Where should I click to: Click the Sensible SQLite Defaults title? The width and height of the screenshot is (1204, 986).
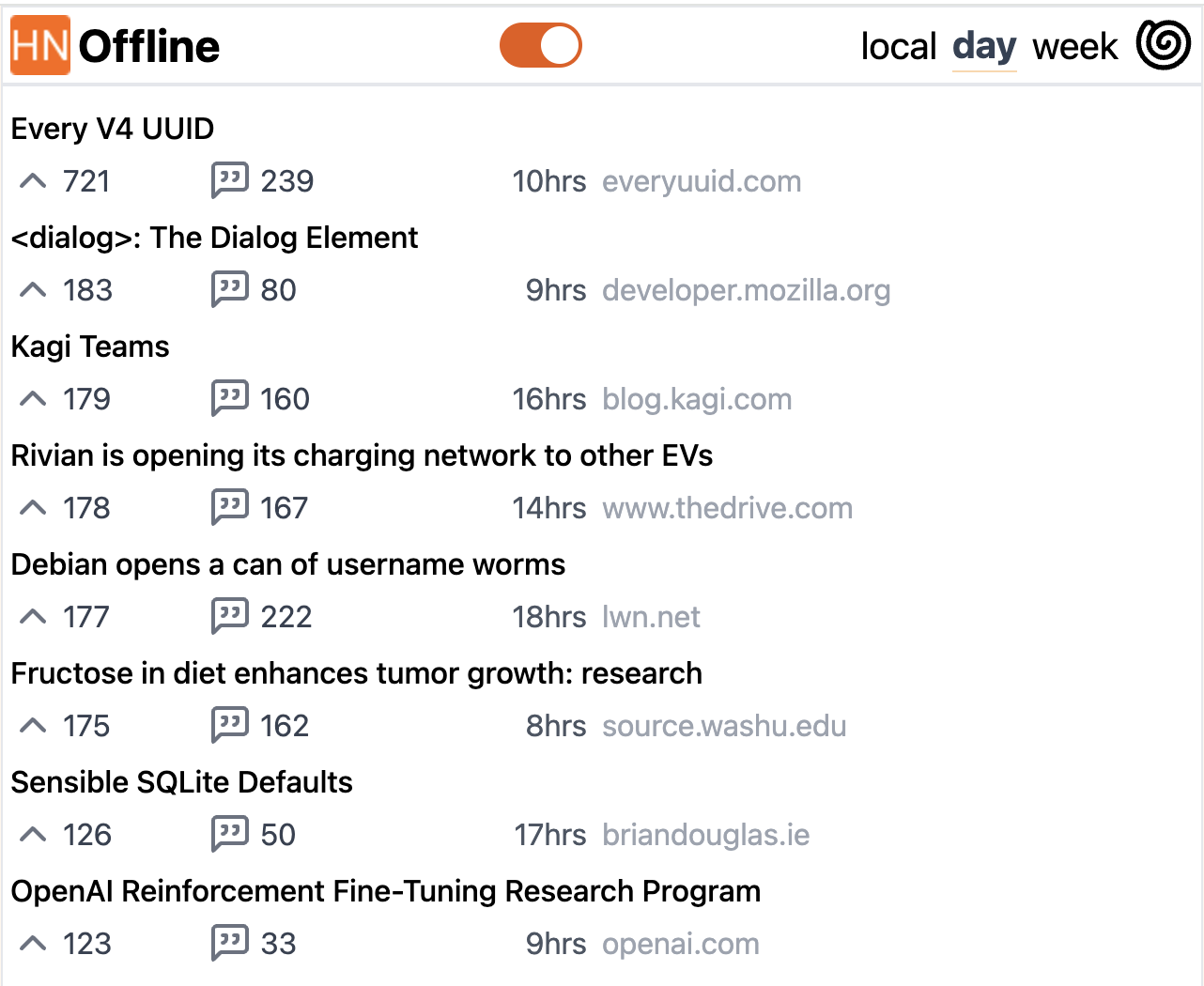pyautogui.click(x=181, y=781)
